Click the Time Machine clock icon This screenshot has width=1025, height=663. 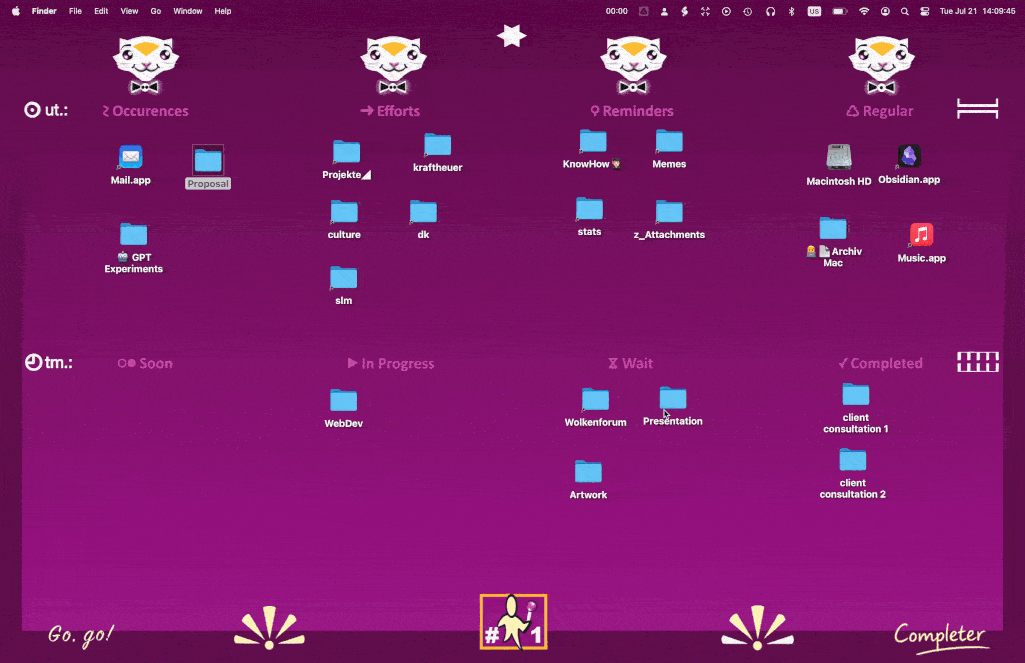(747, 11)
